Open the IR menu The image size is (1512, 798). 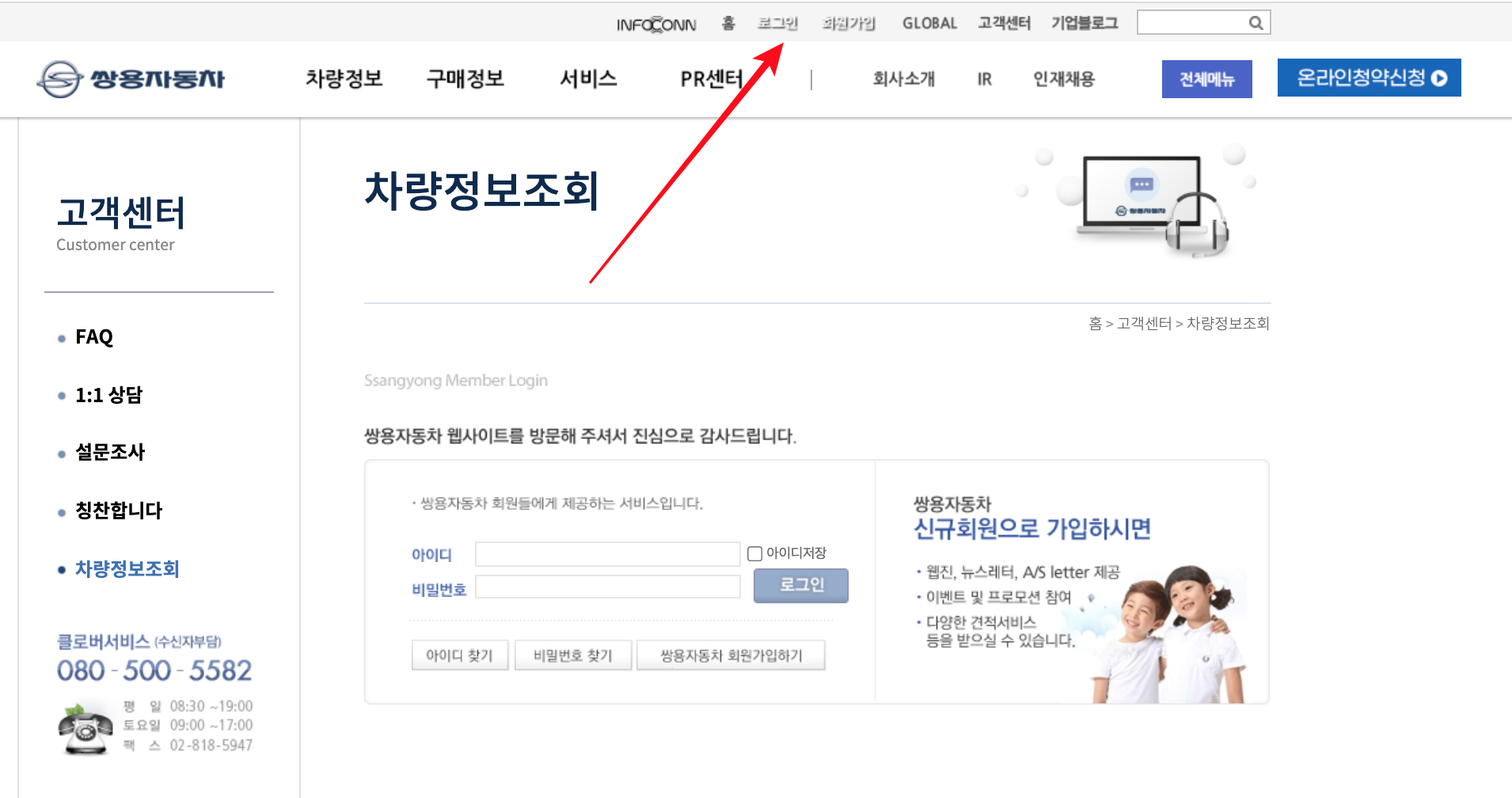point(984,79)
